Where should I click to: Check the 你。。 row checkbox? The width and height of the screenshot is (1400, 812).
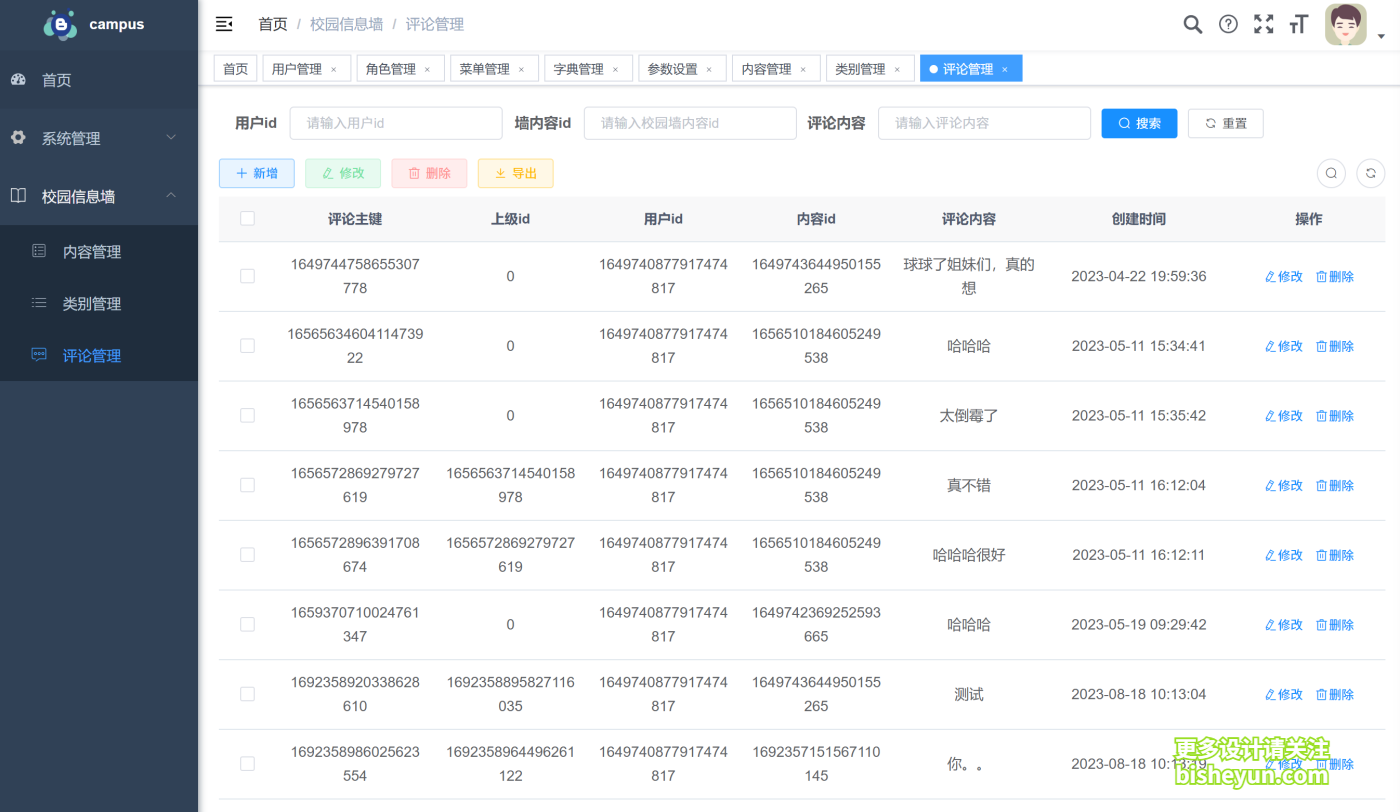click(247, 764)
